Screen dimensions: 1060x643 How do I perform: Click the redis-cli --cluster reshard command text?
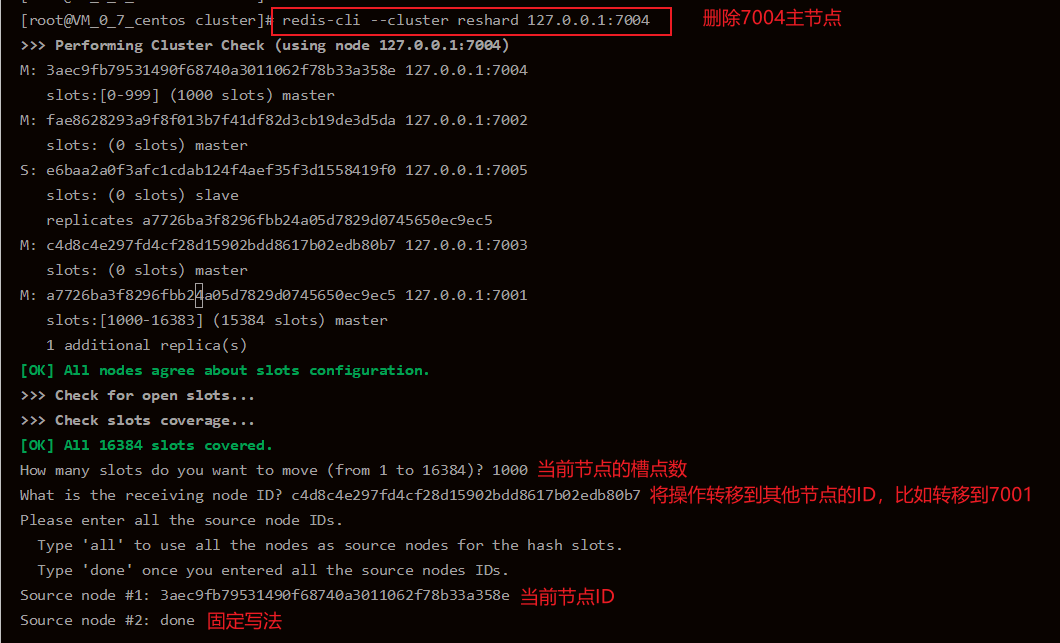click(466, 20)
